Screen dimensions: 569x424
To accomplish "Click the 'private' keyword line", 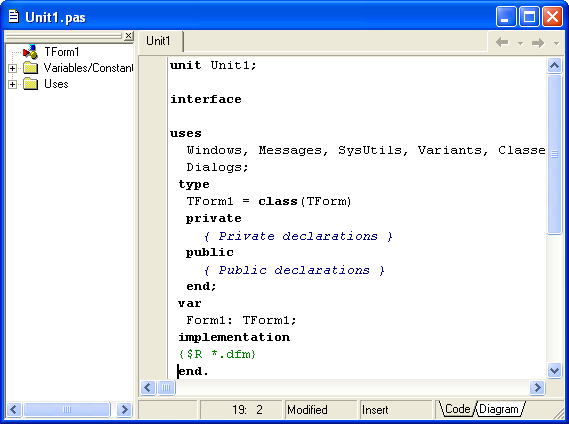I will pyautogui.click(x=213, y=218).
